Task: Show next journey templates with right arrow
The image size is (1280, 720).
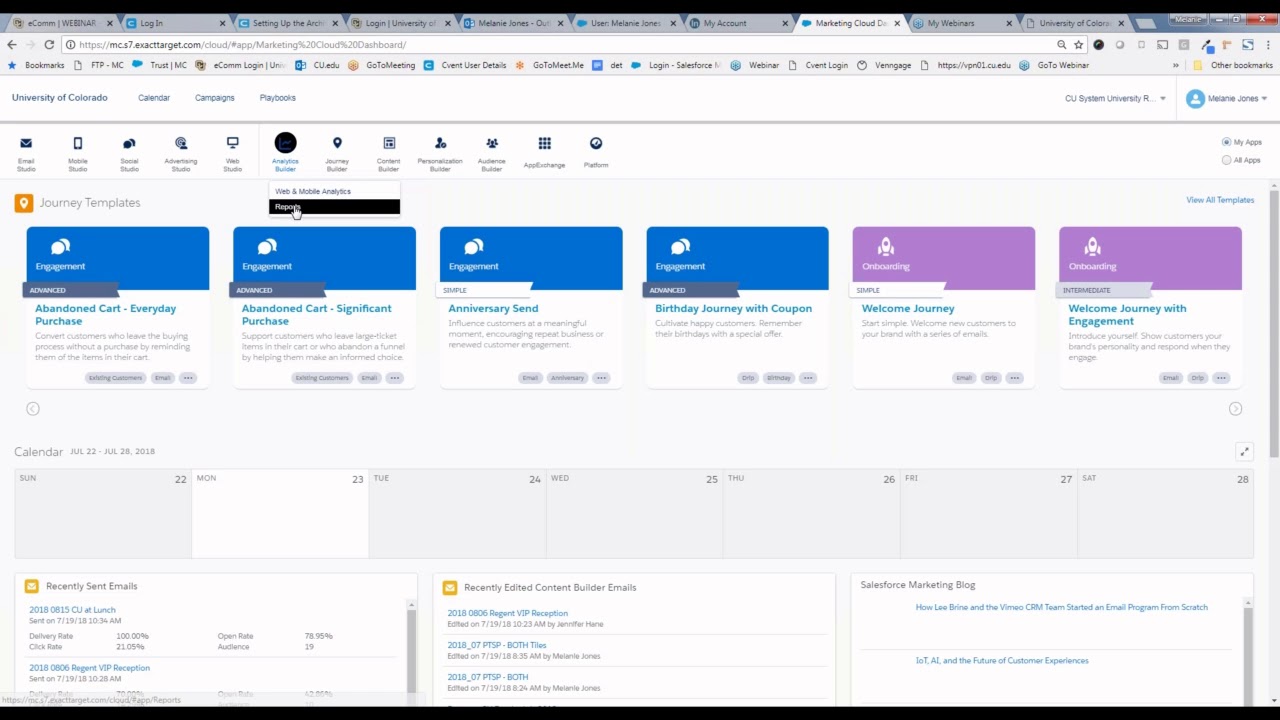Action: point(1235,408)
